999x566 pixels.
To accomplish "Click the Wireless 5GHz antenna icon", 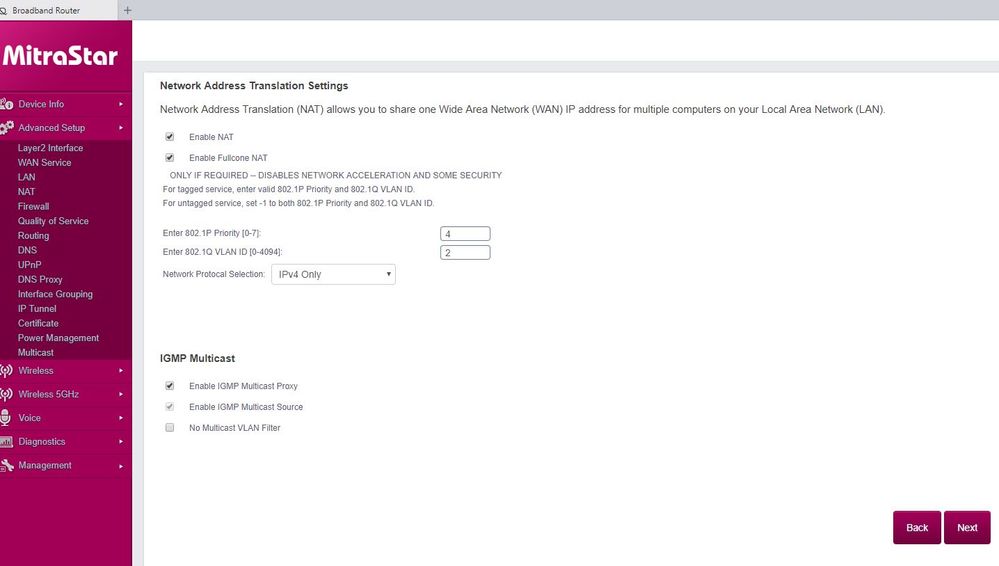I will click(x=7, y=394).
